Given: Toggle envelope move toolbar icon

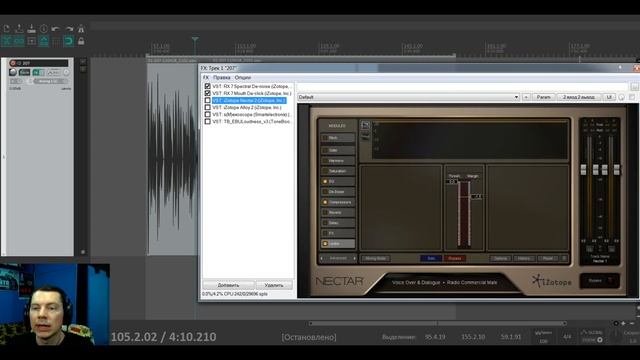Looking at the screenshot, I should [44, 41].
